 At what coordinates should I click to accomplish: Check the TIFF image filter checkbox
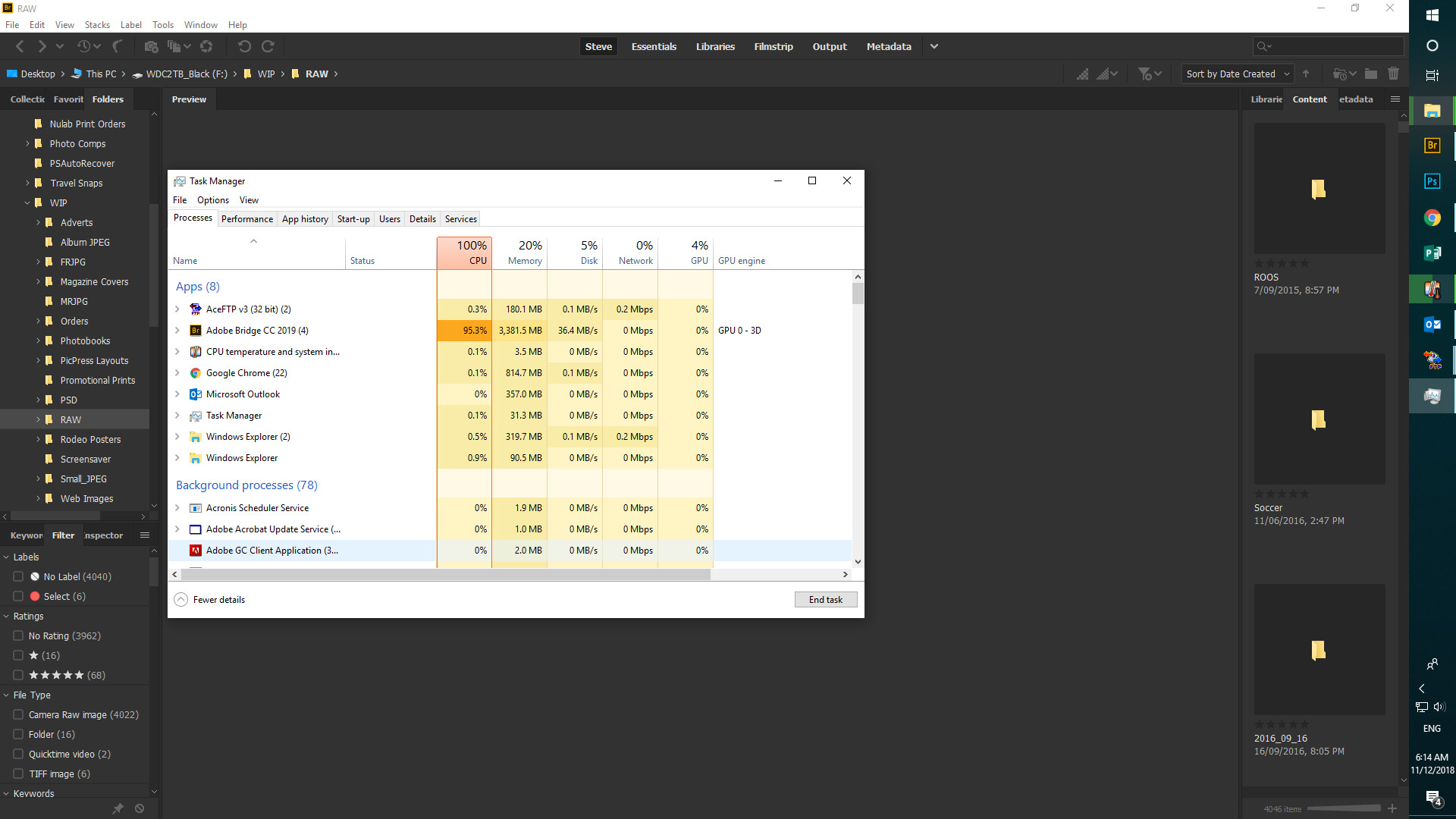(18, 773)
